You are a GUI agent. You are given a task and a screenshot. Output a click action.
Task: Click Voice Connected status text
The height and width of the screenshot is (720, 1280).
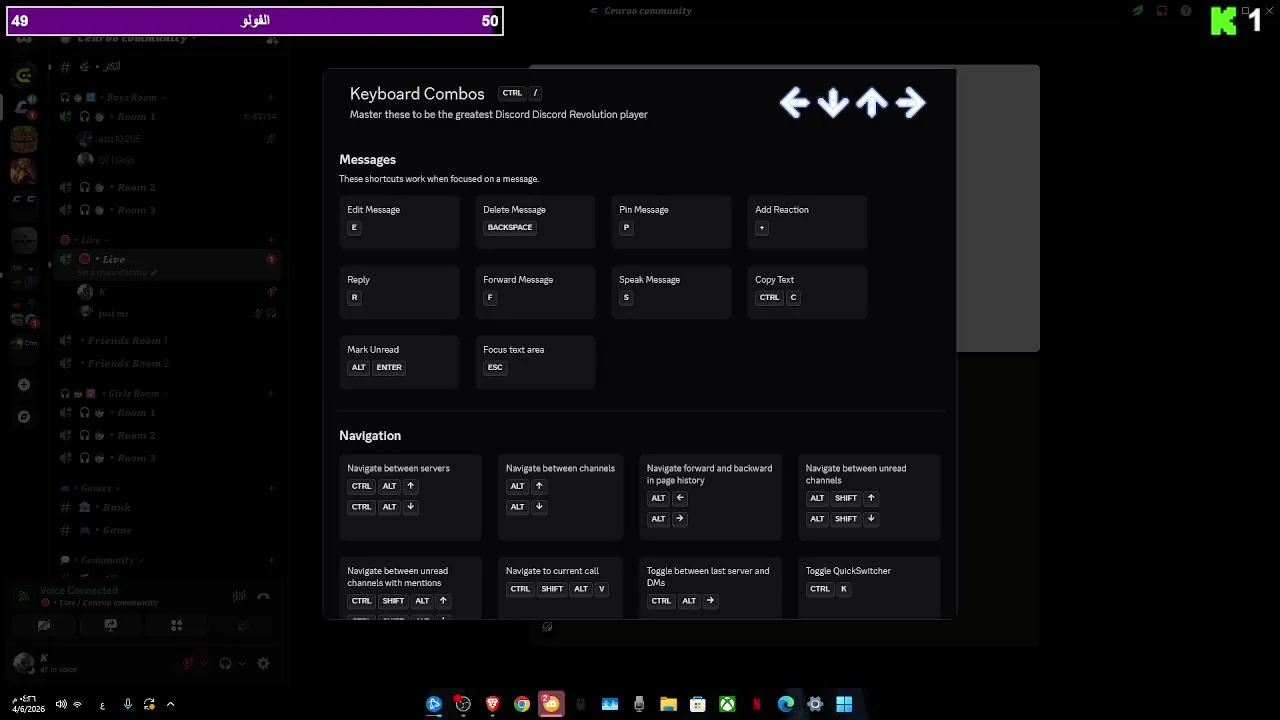pos(79,591)
